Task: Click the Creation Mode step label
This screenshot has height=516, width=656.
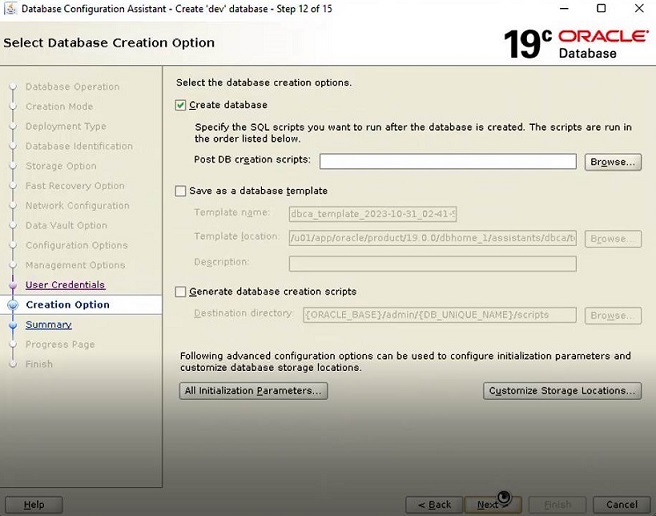Action: tap(59, 106)
